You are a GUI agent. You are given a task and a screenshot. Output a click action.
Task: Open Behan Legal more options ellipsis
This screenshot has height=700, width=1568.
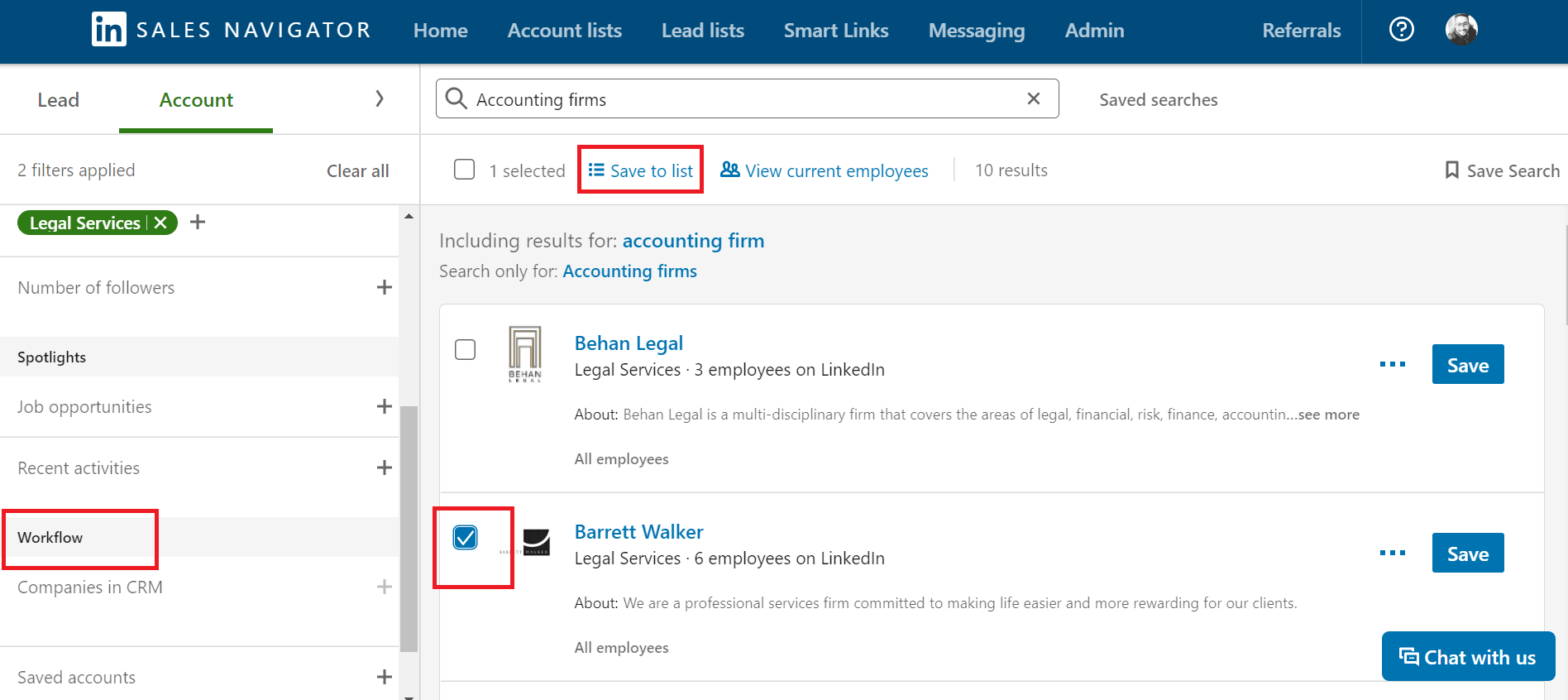pyautogui.click(x=1393, y=364)
